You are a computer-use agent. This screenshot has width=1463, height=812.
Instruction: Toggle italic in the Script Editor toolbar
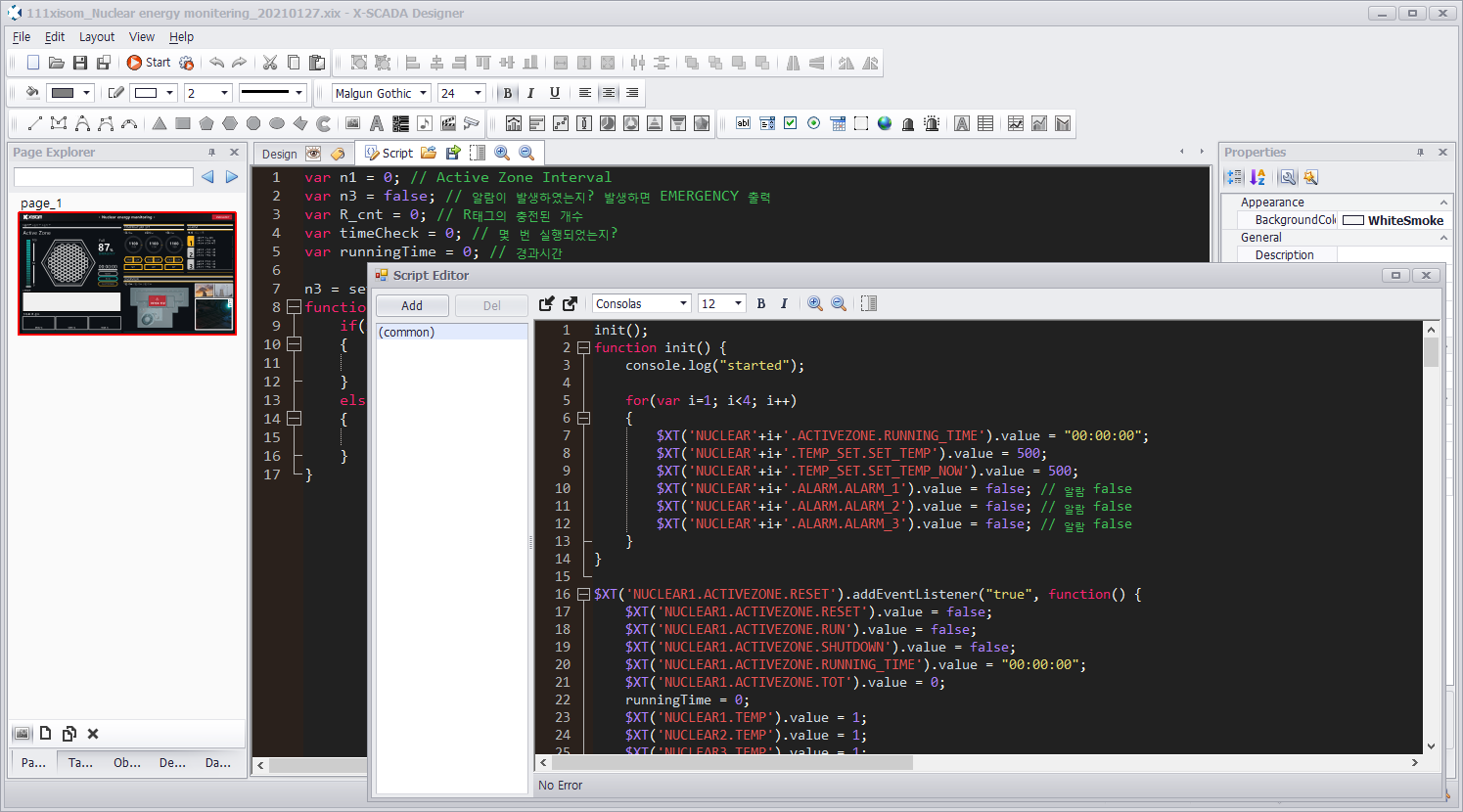point(784,304)
